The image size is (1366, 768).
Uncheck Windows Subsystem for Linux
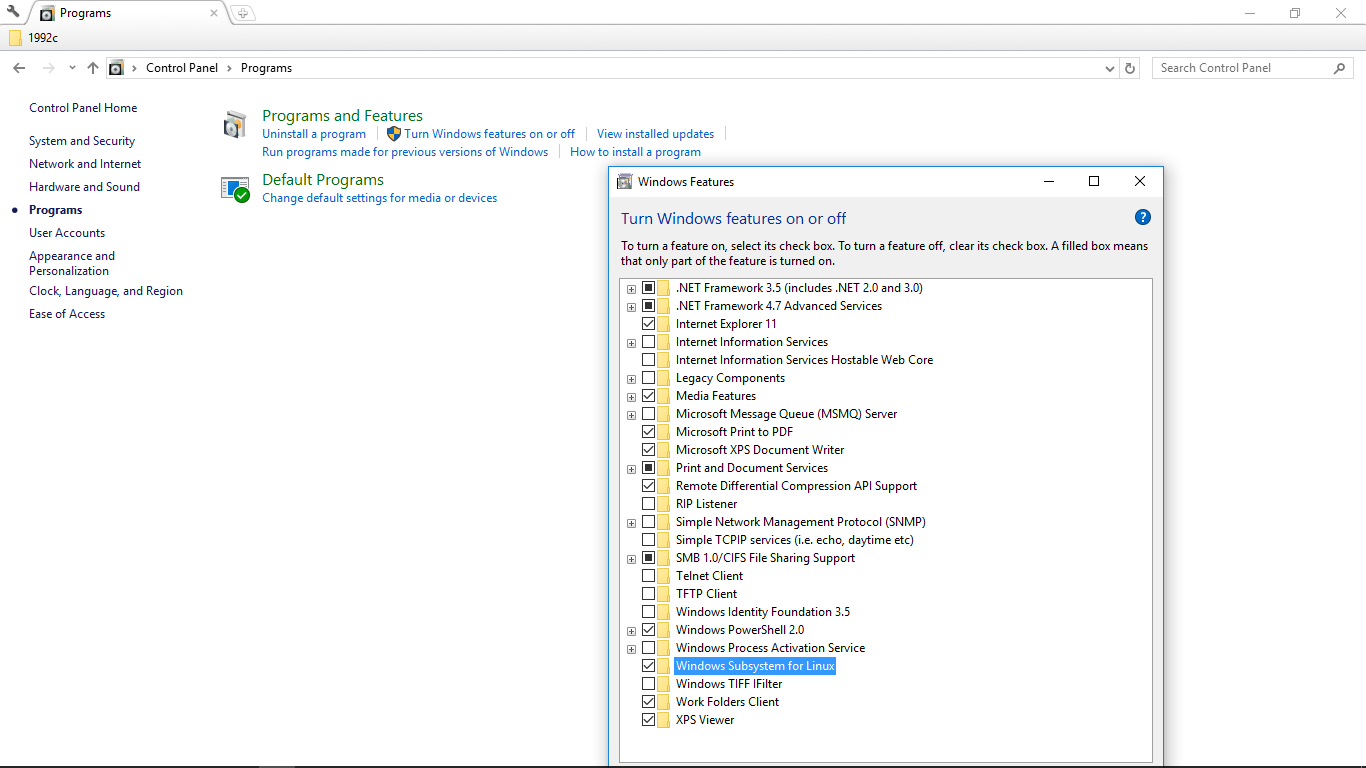click(649, 665)
